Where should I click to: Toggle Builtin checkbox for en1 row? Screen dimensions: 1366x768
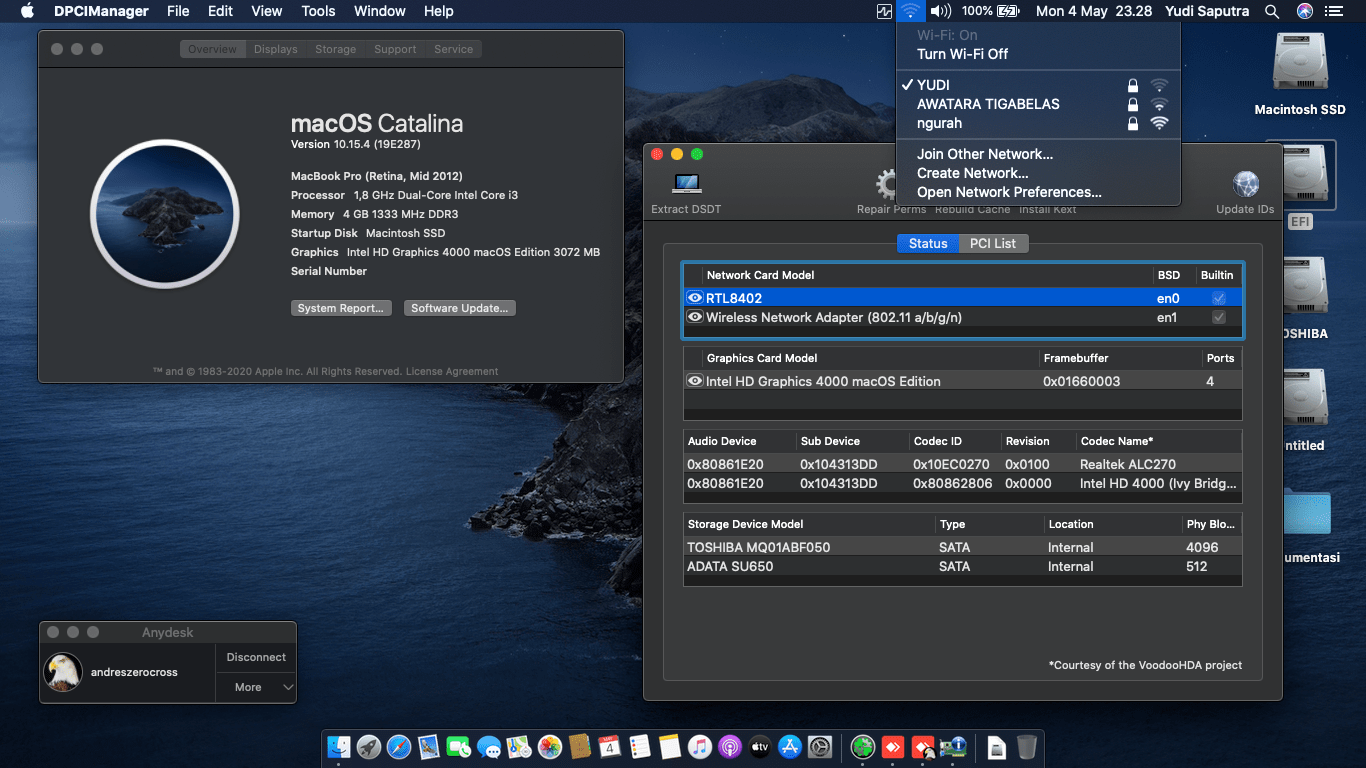[1218, 317]
